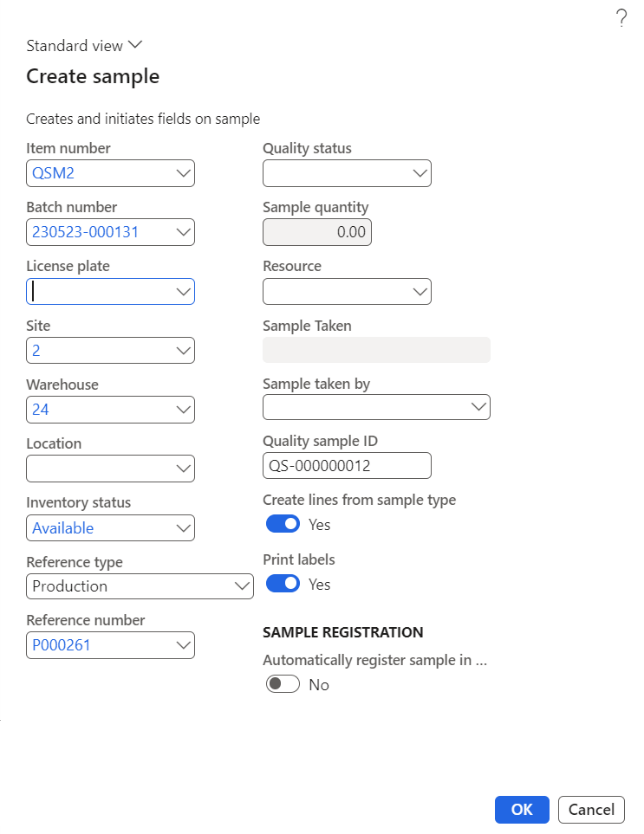Open the Item number dropdown
Image resolution: width=644 pixels, height=834 pixels.
[183, 172]
